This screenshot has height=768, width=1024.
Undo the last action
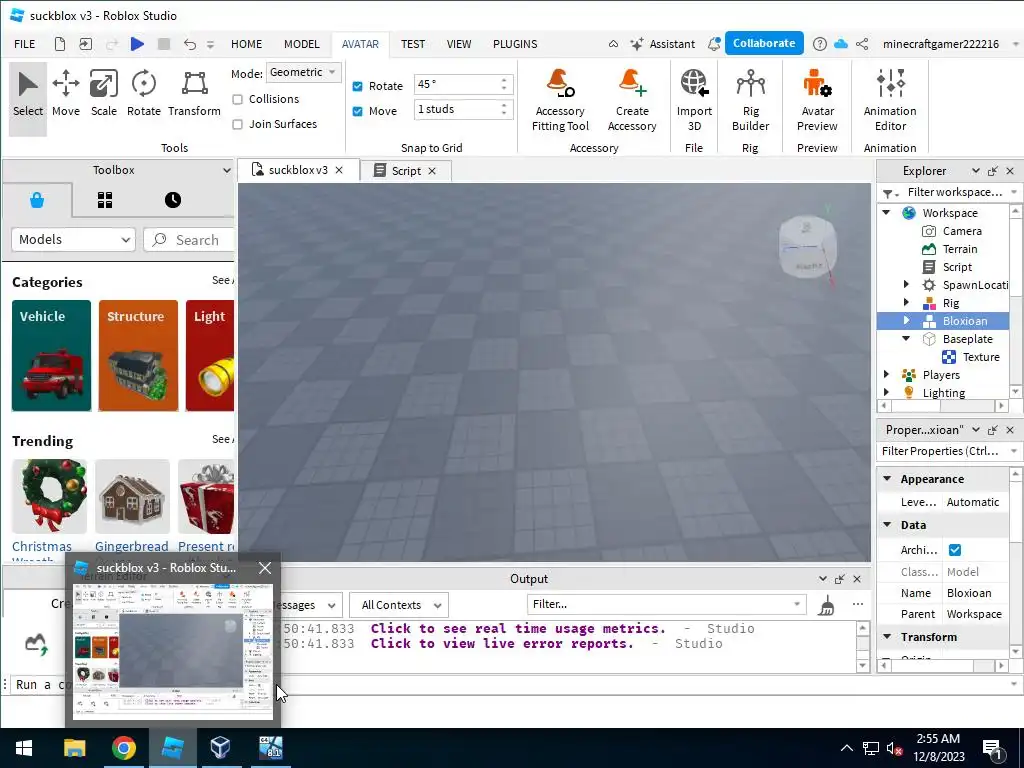[x=189, y=44]
